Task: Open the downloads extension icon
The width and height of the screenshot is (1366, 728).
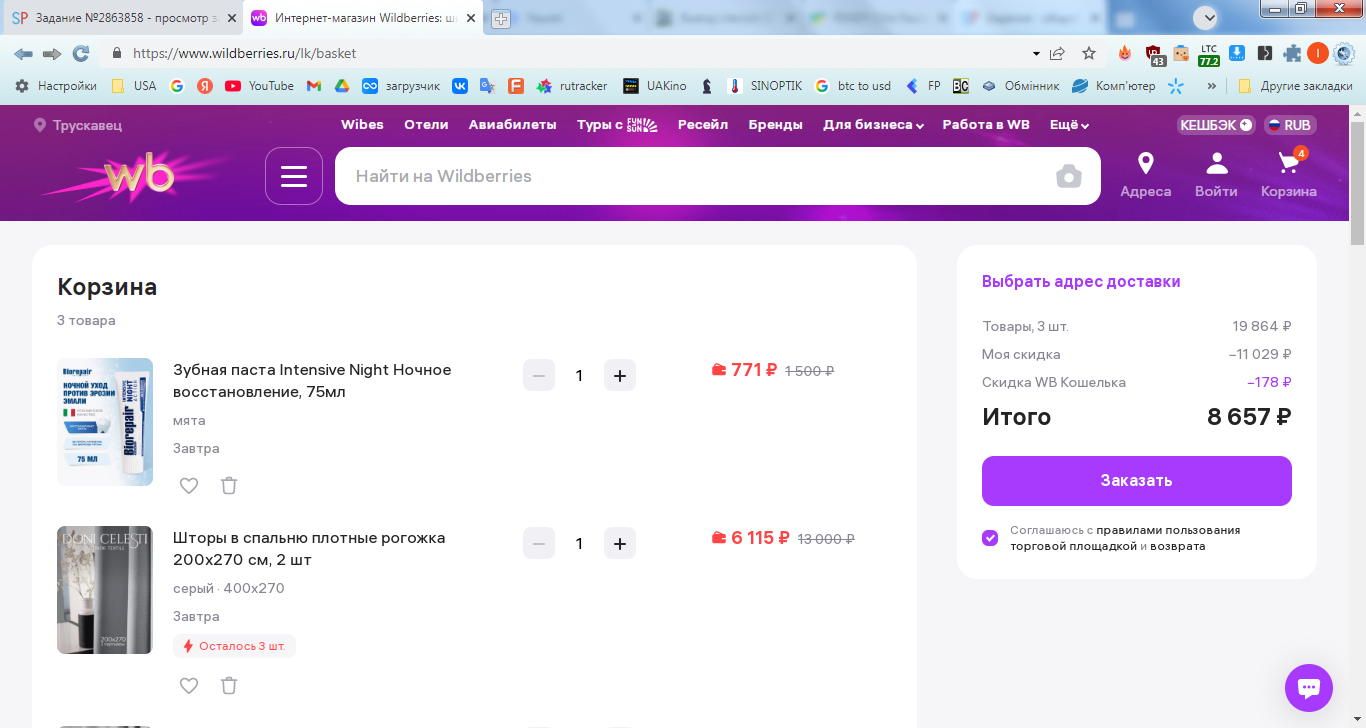Action: pyautogui.click(x=1237, y=53)
